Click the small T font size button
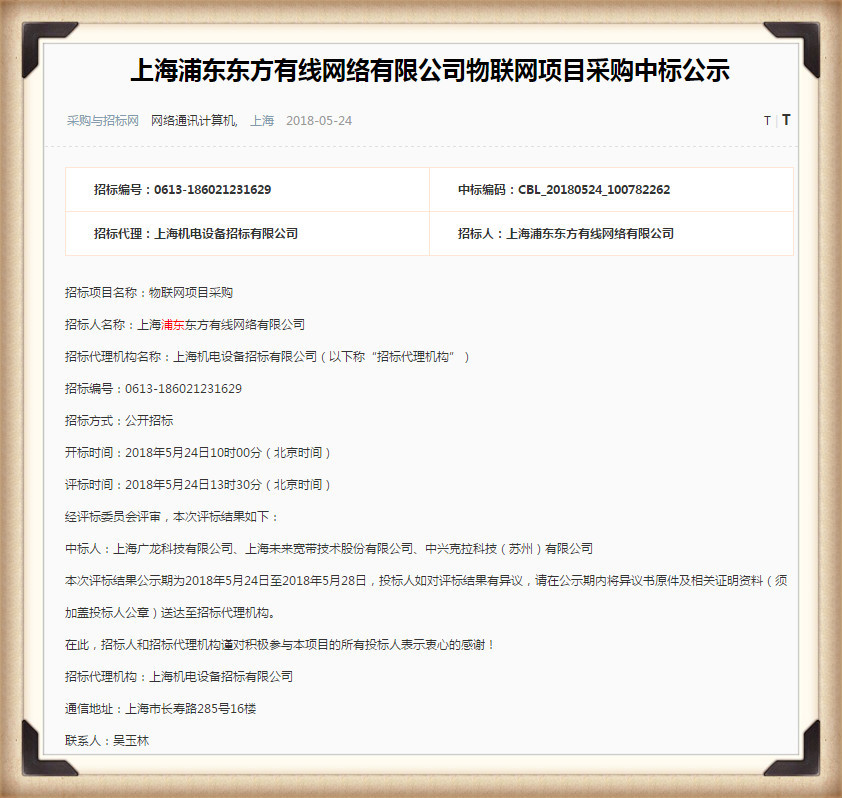Viewport: 842px width, 798px height. 767,121
